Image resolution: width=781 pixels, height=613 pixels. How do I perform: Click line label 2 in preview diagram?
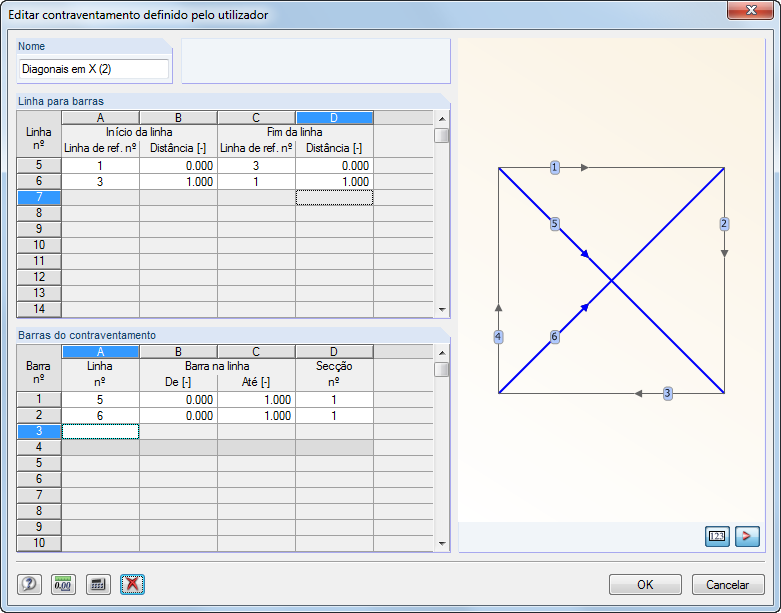724,224
